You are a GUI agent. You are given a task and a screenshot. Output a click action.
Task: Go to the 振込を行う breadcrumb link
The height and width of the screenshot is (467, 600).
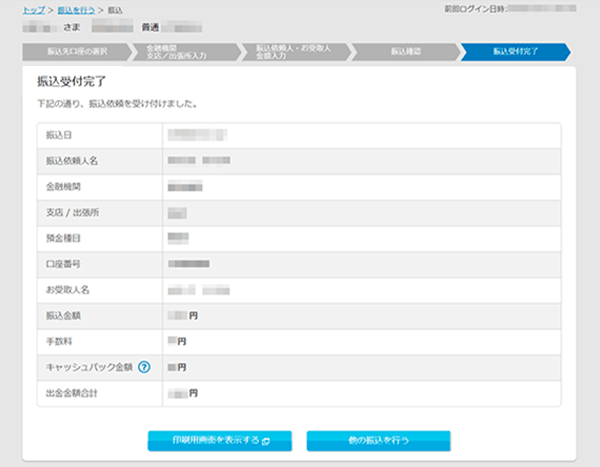tap(74, 9)
